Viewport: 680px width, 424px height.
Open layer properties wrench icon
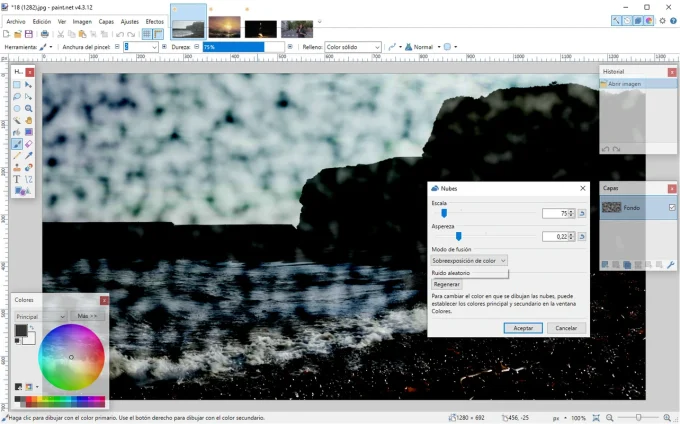[671, 264]
